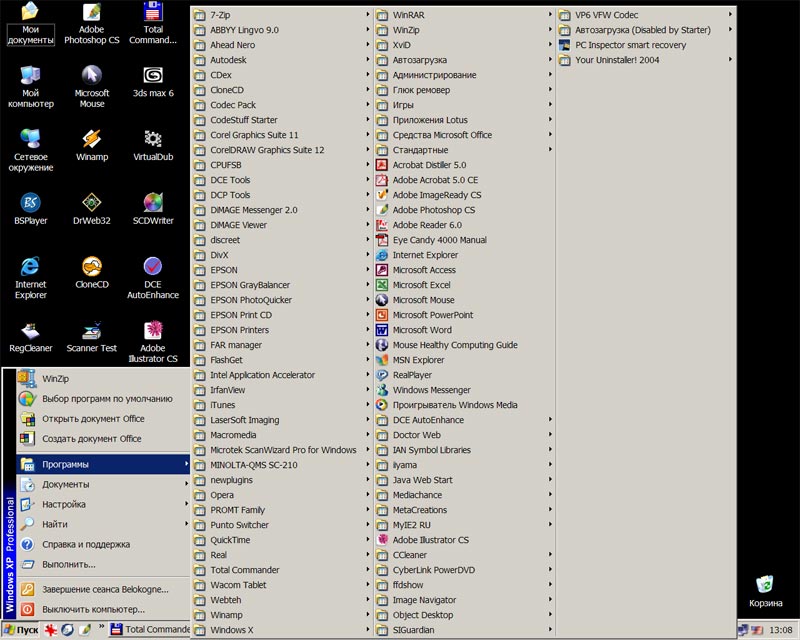This screenshot has height=640, width=800.
Task: Click the language indicator tray icon
Action: pyautogui.click(x=757, y=630)
